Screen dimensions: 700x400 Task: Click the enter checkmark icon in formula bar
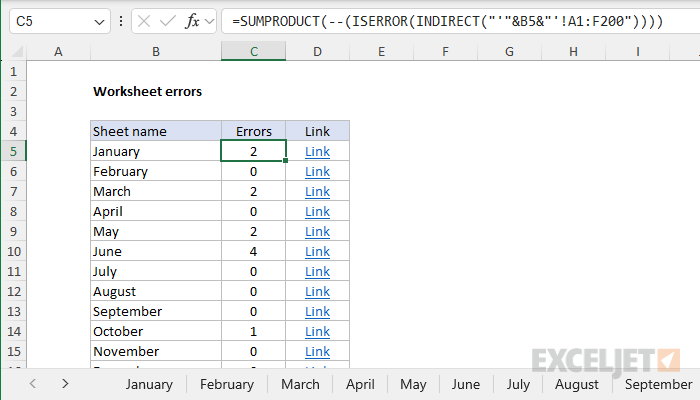tap(167, 21)
